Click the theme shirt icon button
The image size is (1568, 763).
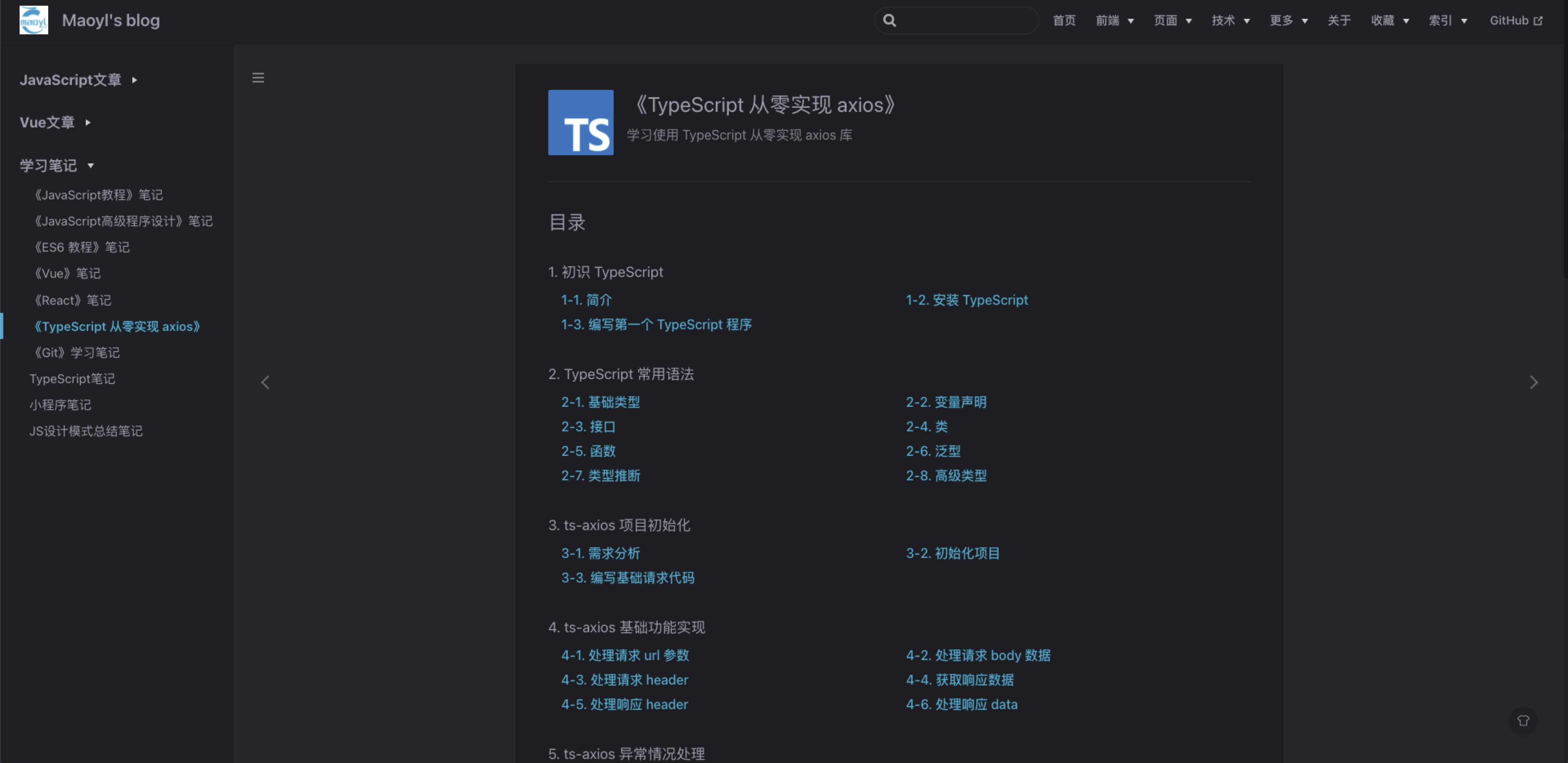click(x=1523, y=721)
